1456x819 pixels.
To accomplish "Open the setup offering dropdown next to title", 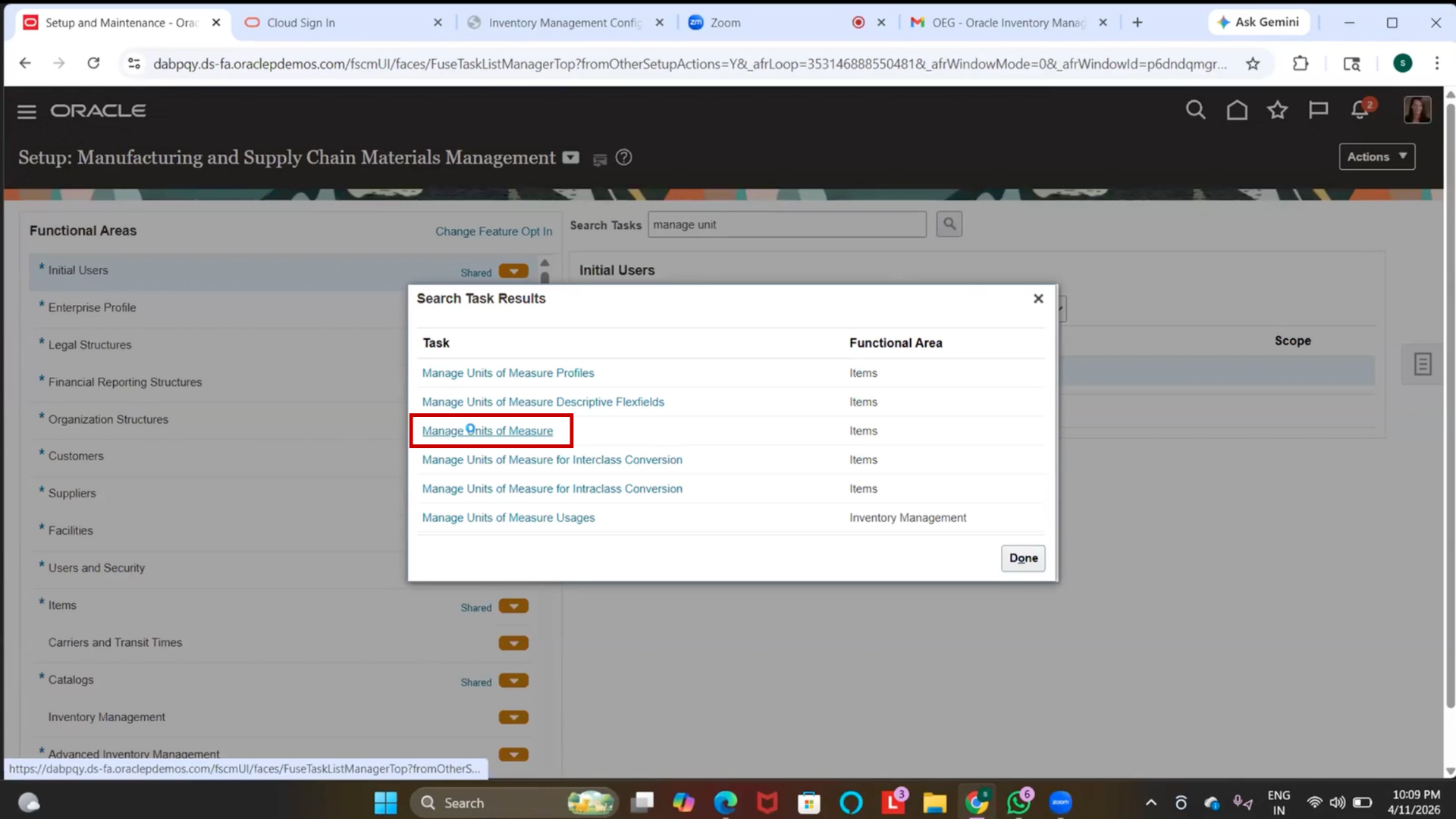I will point(571,158).
